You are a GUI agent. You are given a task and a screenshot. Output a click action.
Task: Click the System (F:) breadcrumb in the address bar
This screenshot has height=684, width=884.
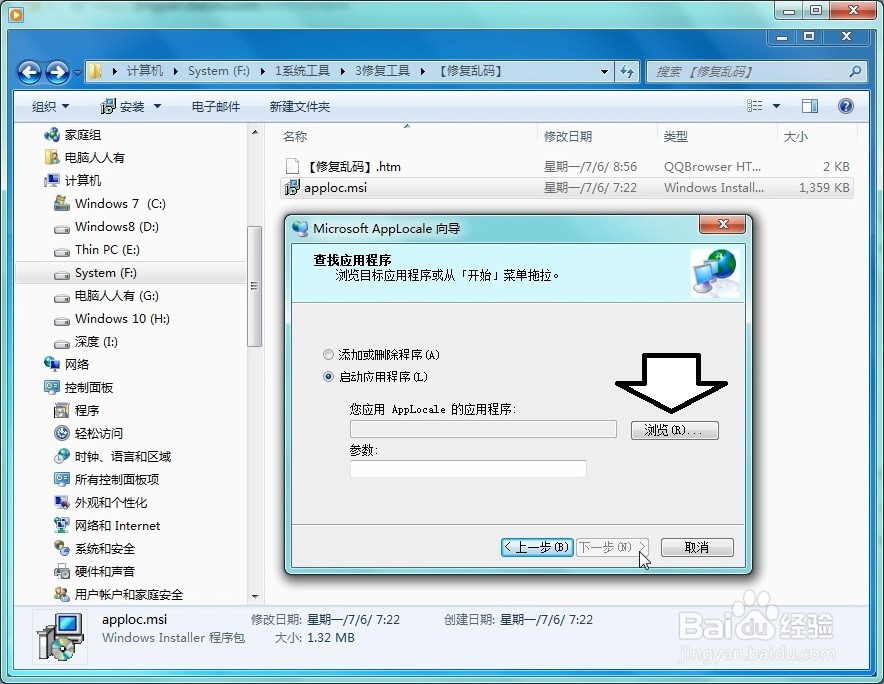tap(219, 71)
